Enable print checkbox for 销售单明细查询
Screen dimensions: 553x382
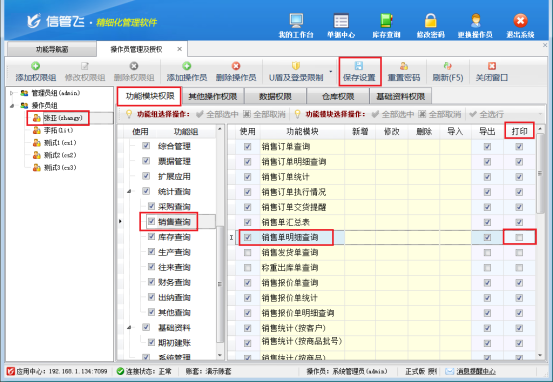519,237
